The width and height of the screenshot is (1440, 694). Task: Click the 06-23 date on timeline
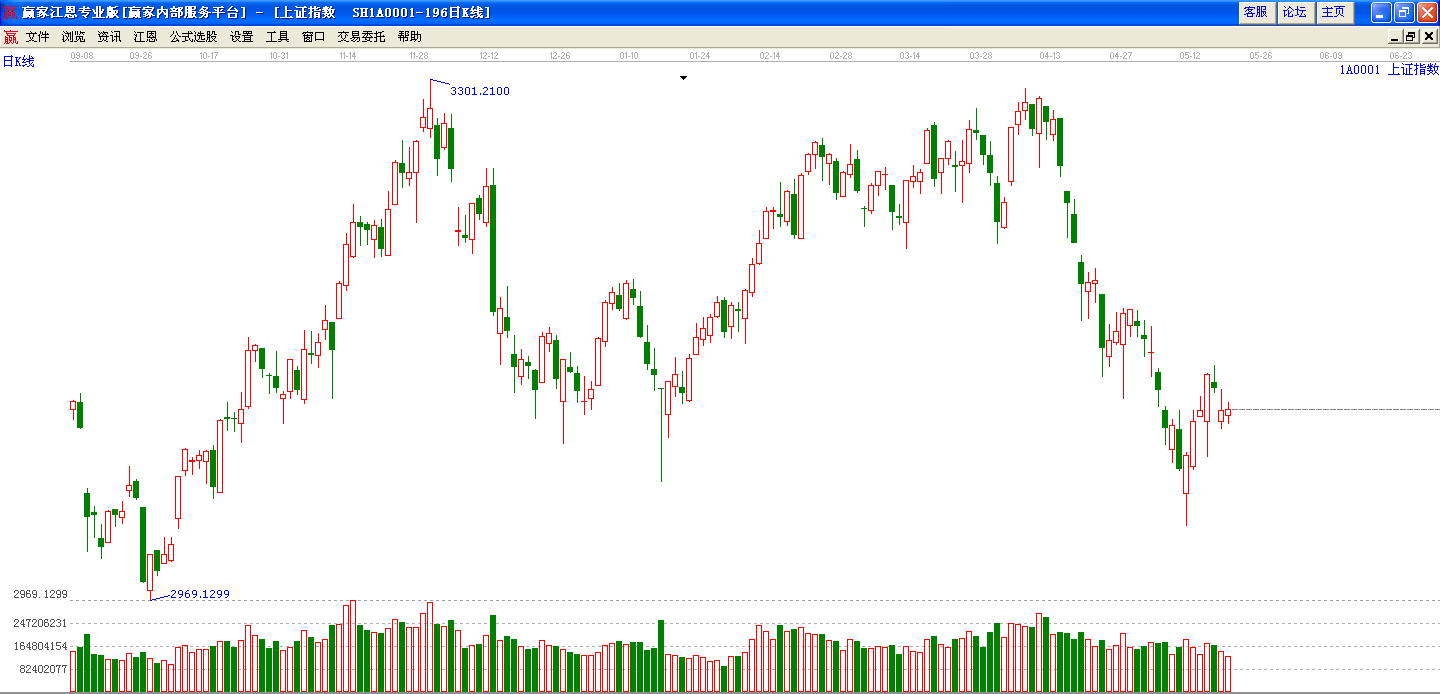pos(1401,56)
